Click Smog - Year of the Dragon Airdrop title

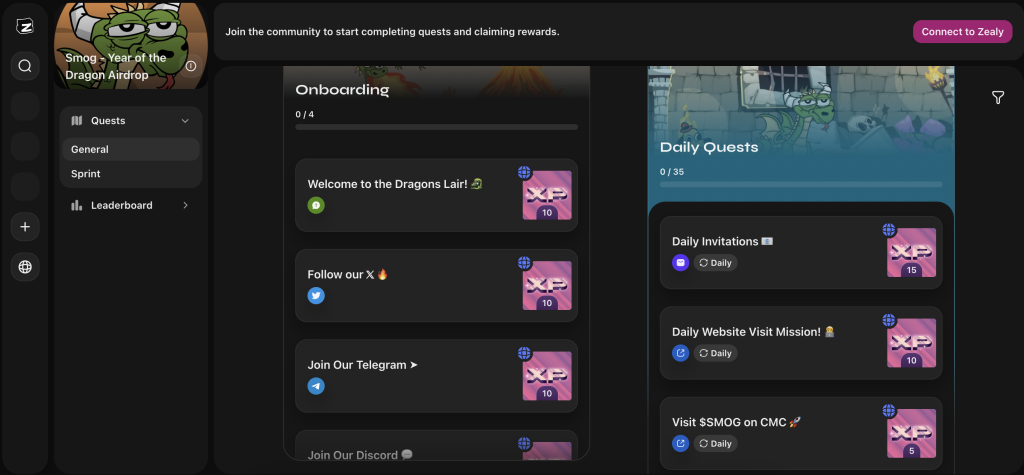pyautogui.click(x=116, y=67)
